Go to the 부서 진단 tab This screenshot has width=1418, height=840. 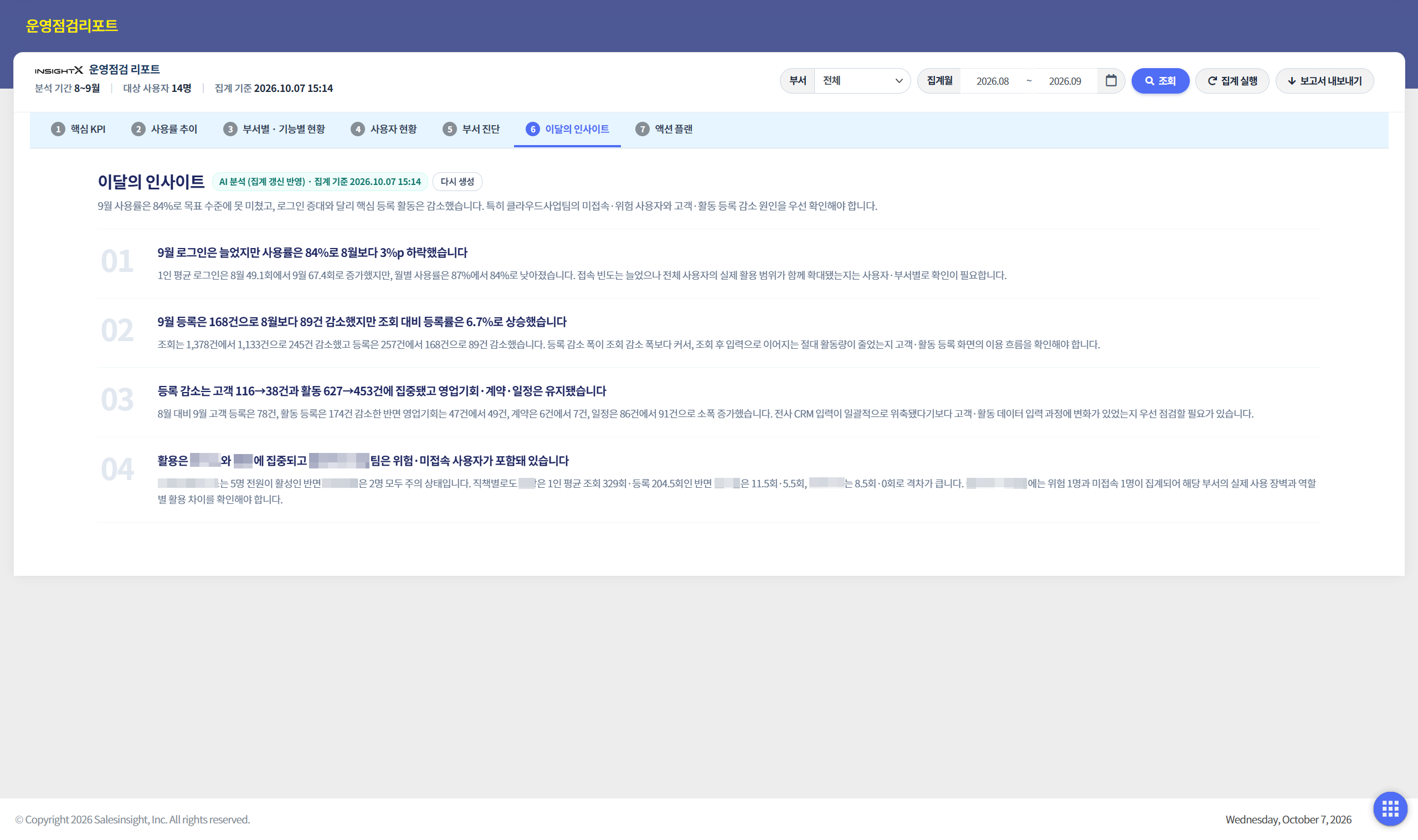(x=471, y=130)
